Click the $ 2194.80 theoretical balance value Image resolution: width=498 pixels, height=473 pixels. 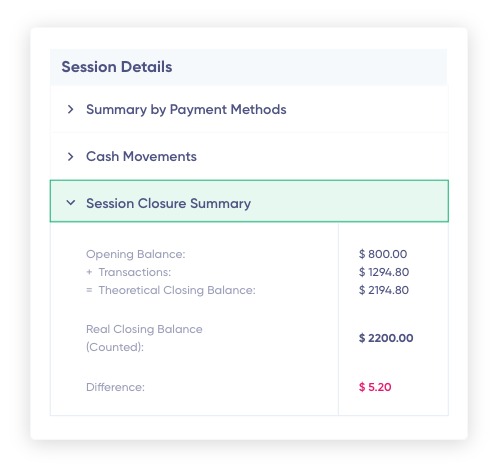tap(384, 290)
